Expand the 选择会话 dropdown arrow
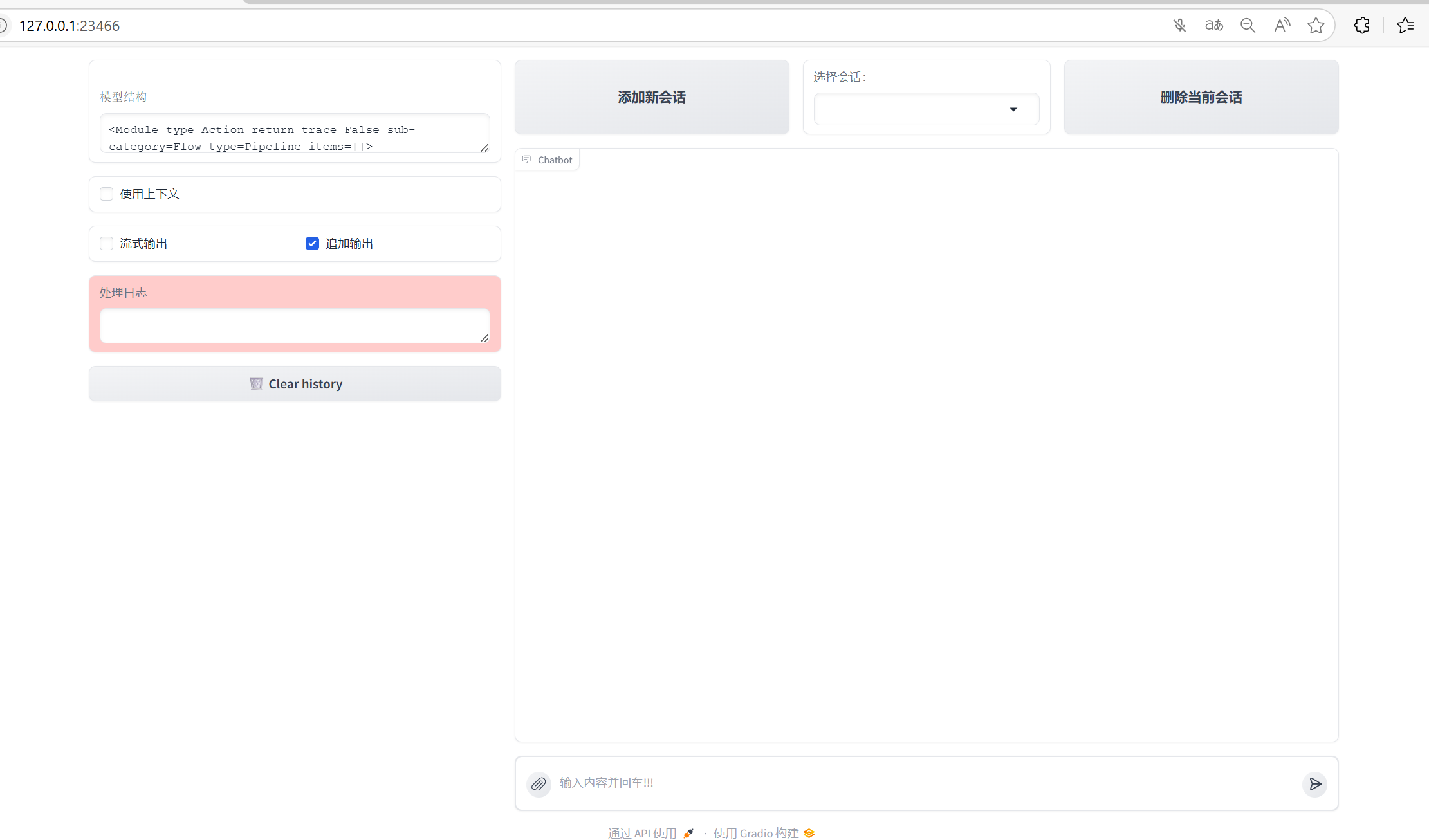The height and width of the screenshot is (840, 1429). click(1013, 109)
